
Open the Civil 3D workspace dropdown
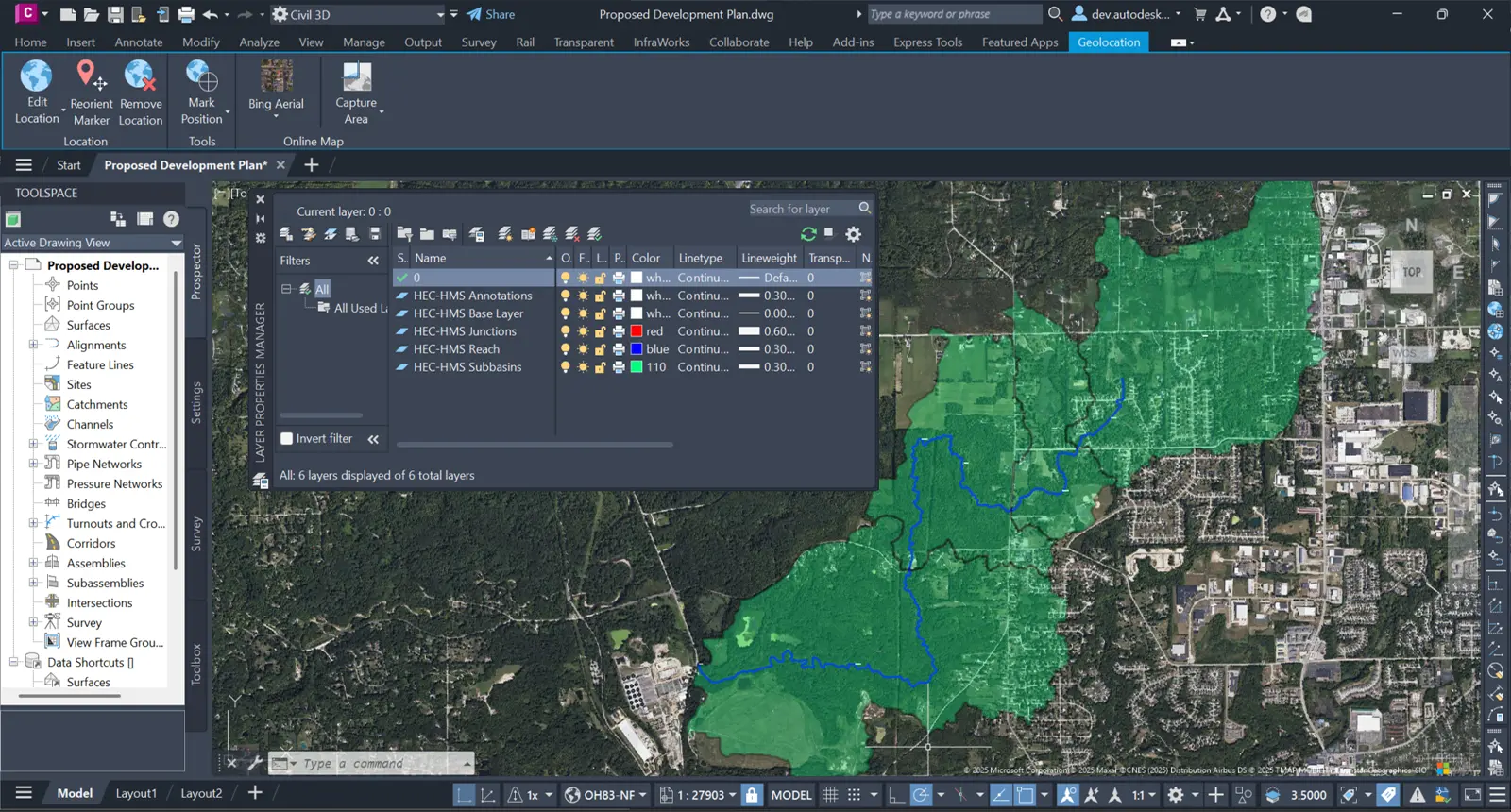[x=440, y=14]
